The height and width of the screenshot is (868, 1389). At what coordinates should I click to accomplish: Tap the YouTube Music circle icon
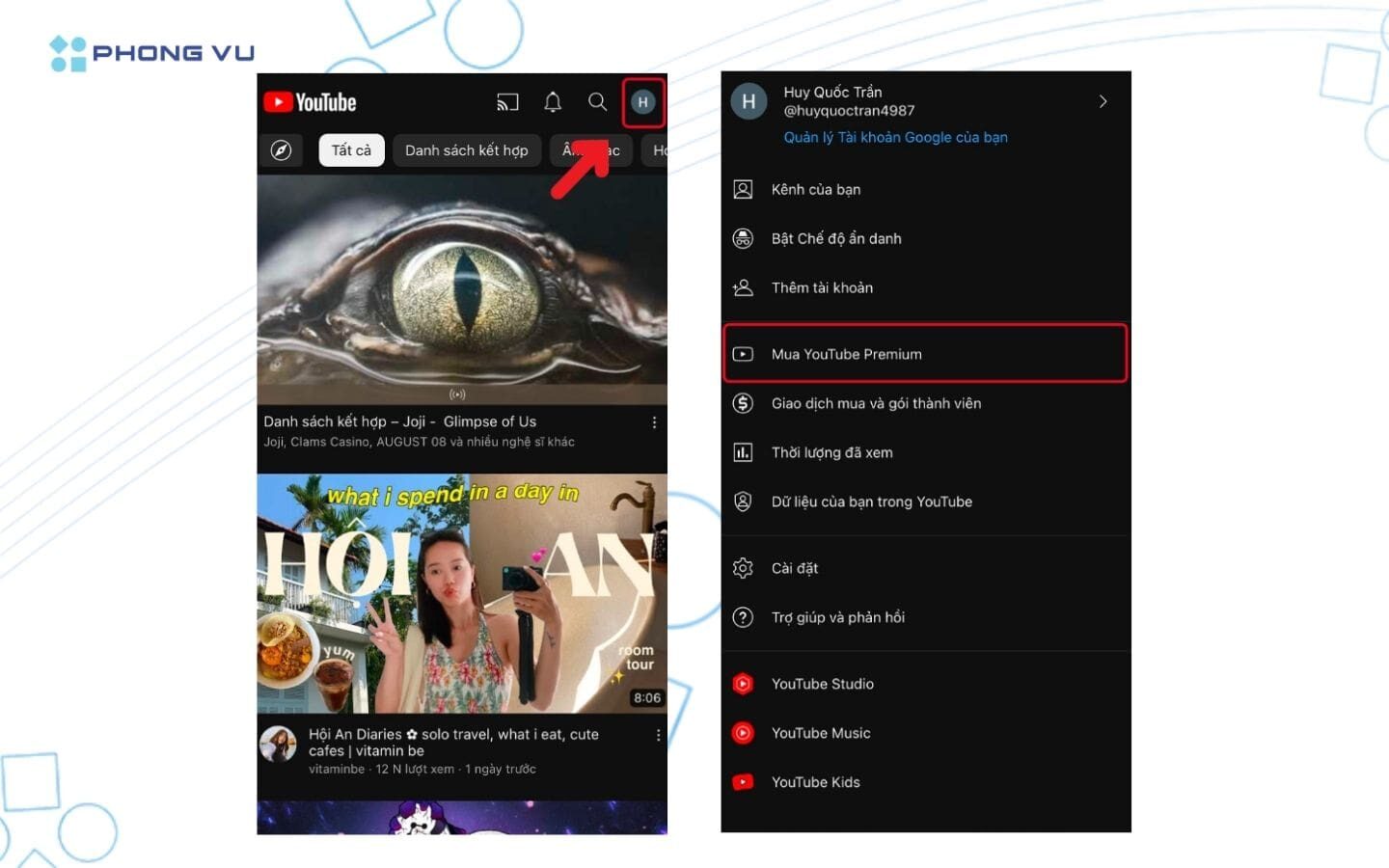[x=743, y=733]
